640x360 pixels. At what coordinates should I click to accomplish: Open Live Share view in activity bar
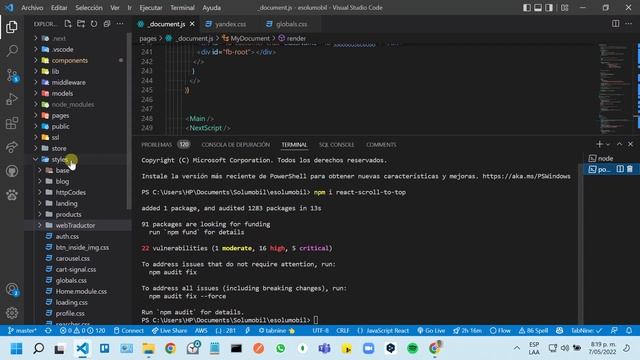tap(12, 147)
